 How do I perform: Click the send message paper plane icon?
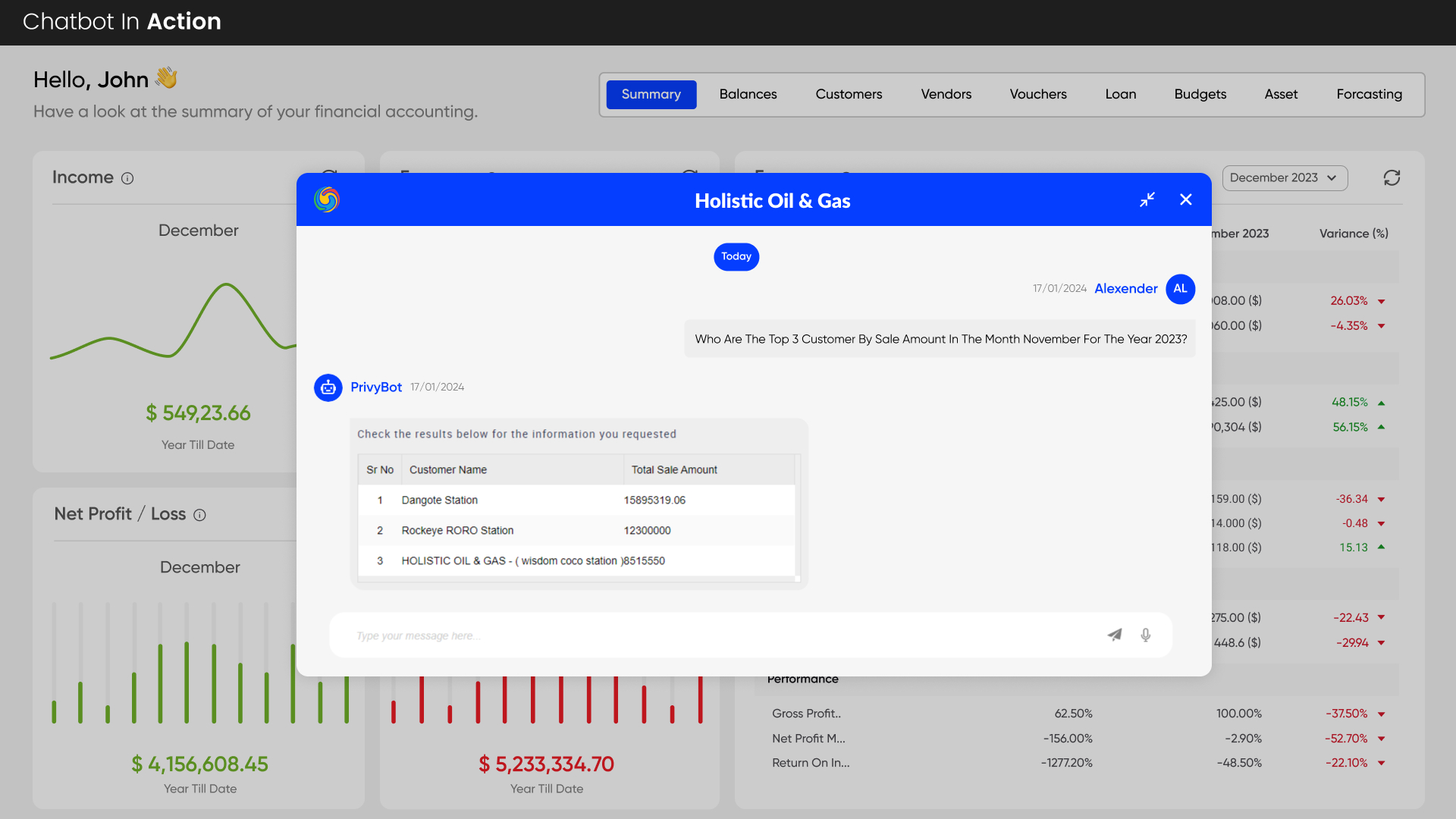click(1114, 635)
